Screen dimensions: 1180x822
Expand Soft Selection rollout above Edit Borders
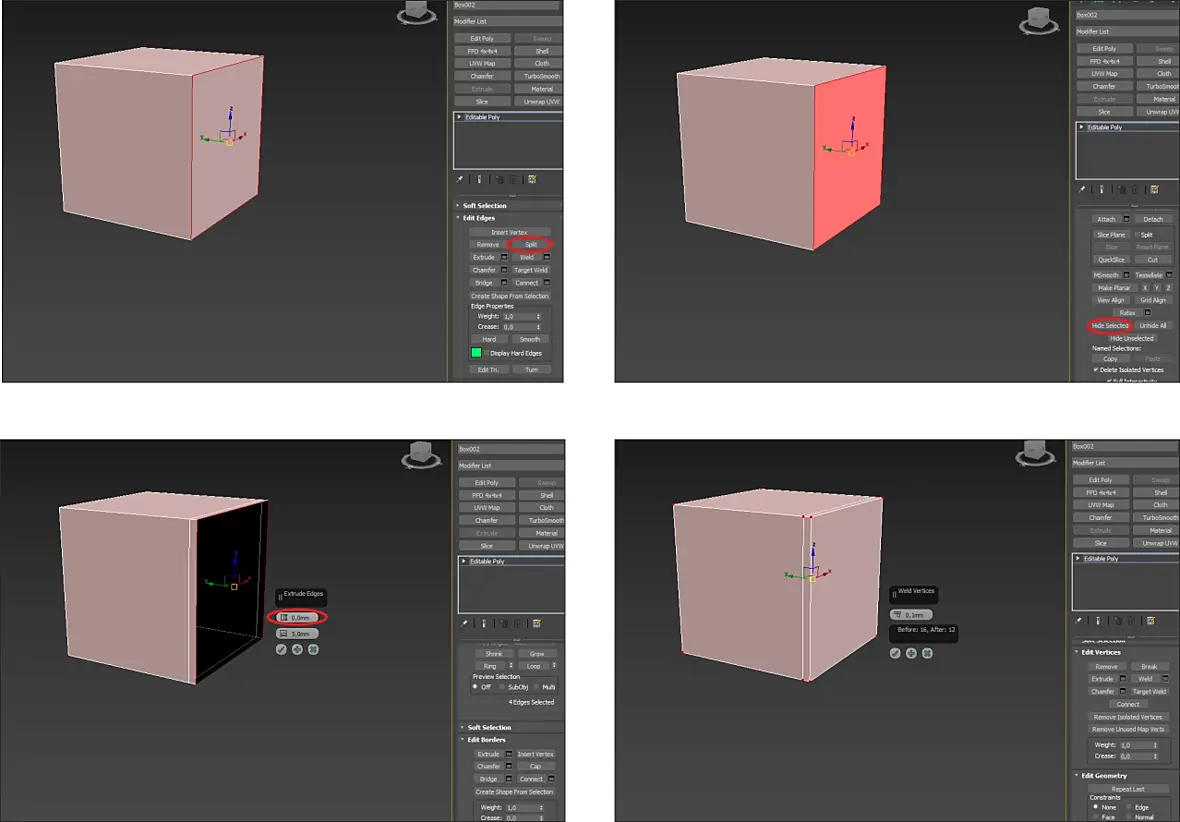462,728
